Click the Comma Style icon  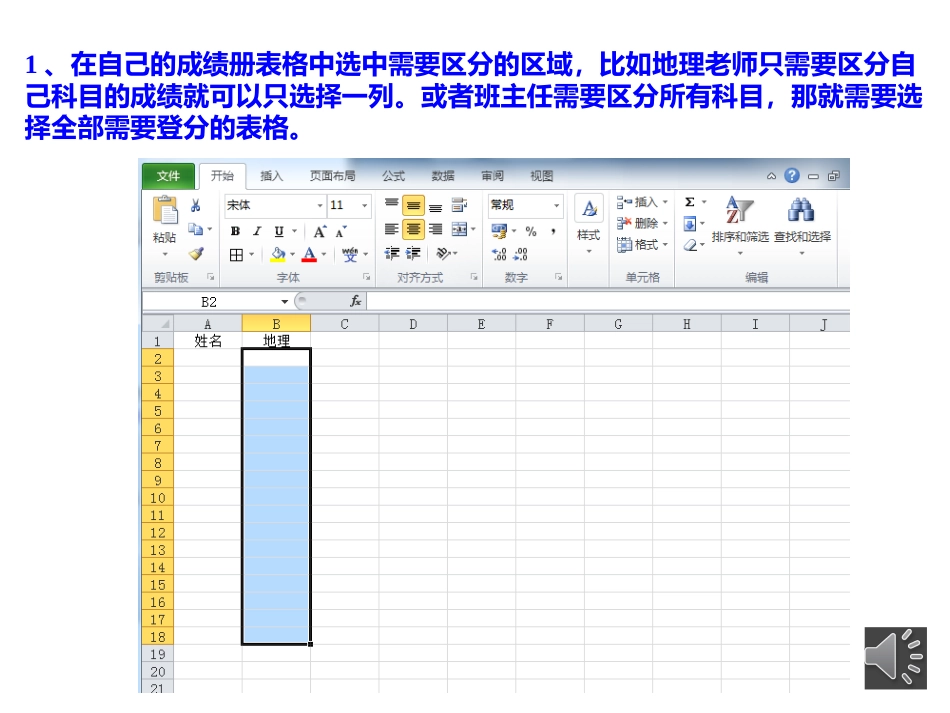[x=553, y=231]
